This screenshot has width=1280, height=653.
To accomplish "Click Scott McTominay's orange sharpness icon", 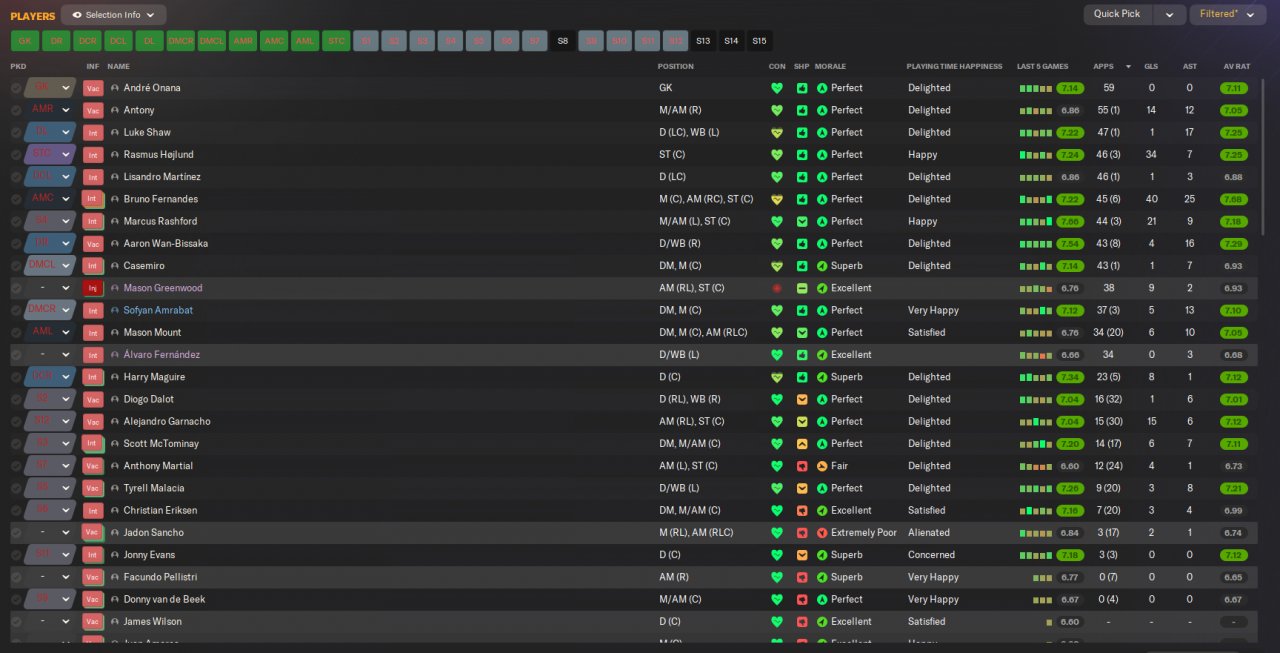I will (x=802, y=443).
